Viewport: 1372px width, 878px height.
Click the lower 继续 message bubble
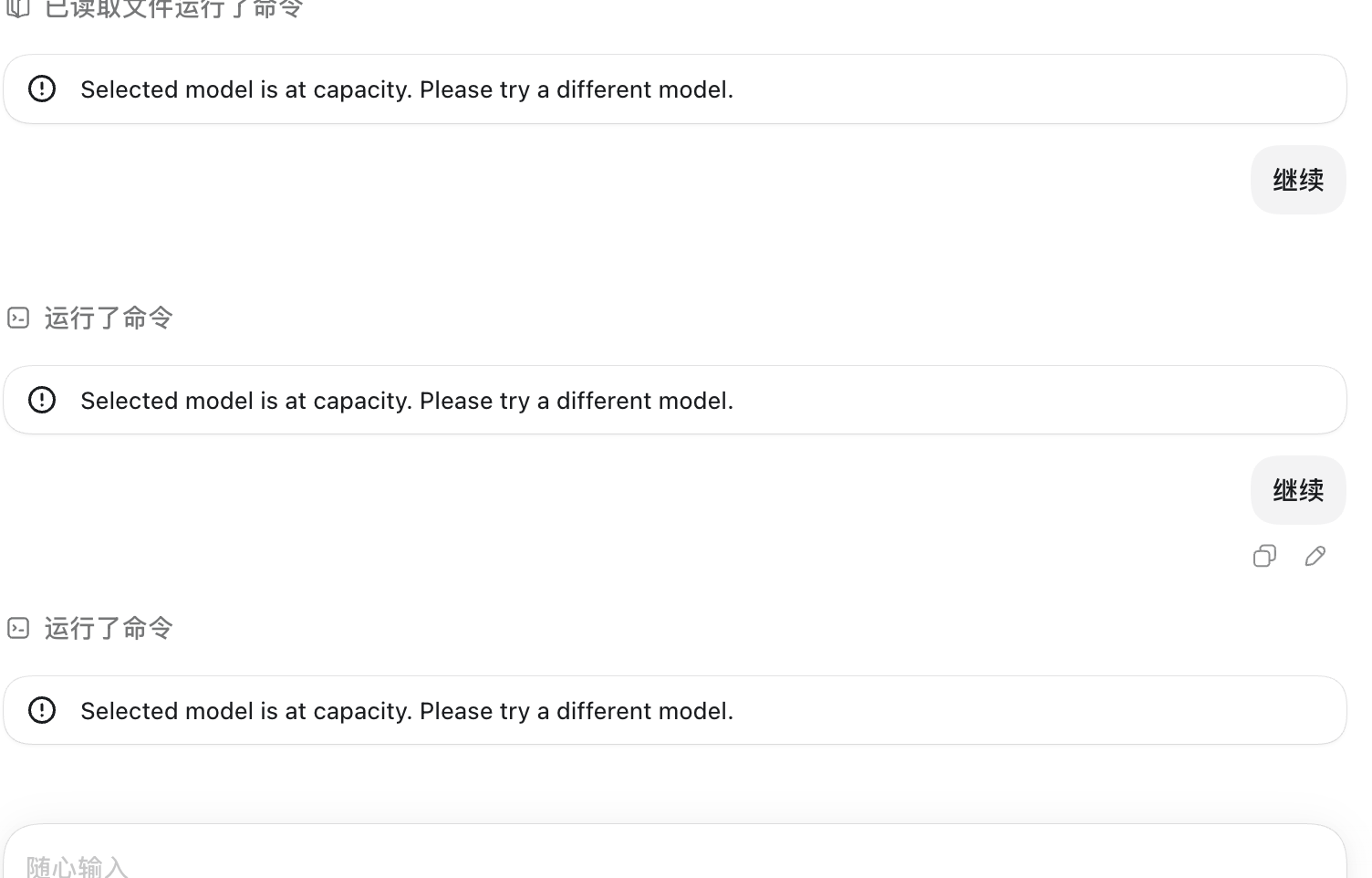1298,490
